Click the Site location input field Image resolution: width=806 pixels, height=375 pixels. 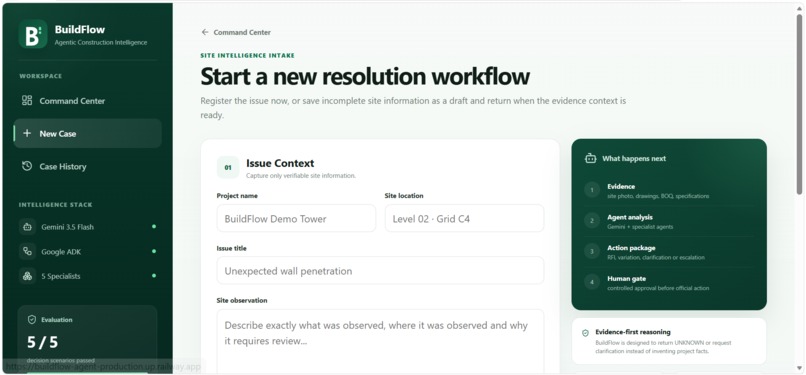(x=464, y=218)
